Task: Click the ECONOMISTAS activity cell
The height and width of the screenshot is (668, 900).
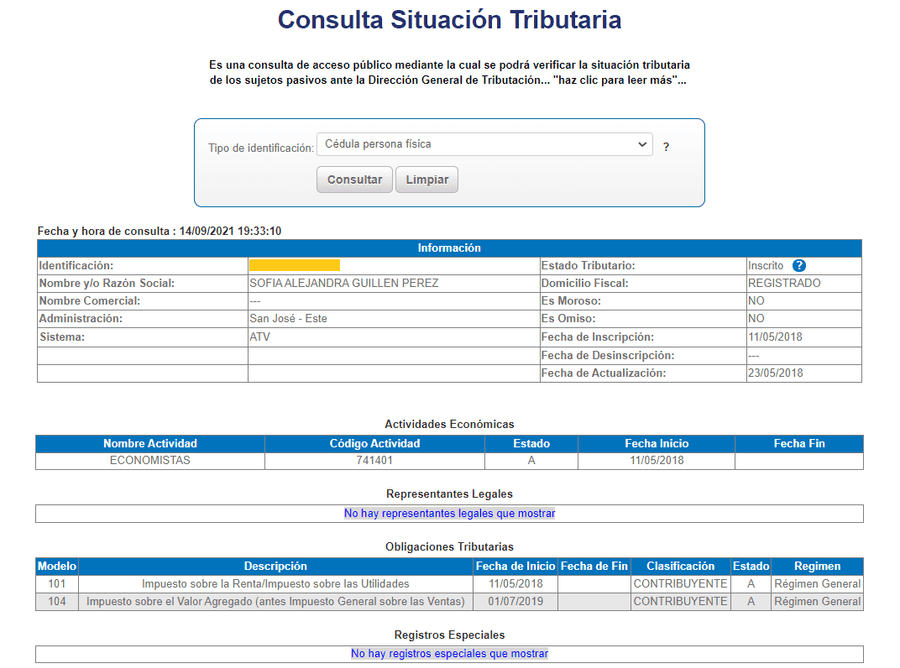Action: (x=150, y=461)
